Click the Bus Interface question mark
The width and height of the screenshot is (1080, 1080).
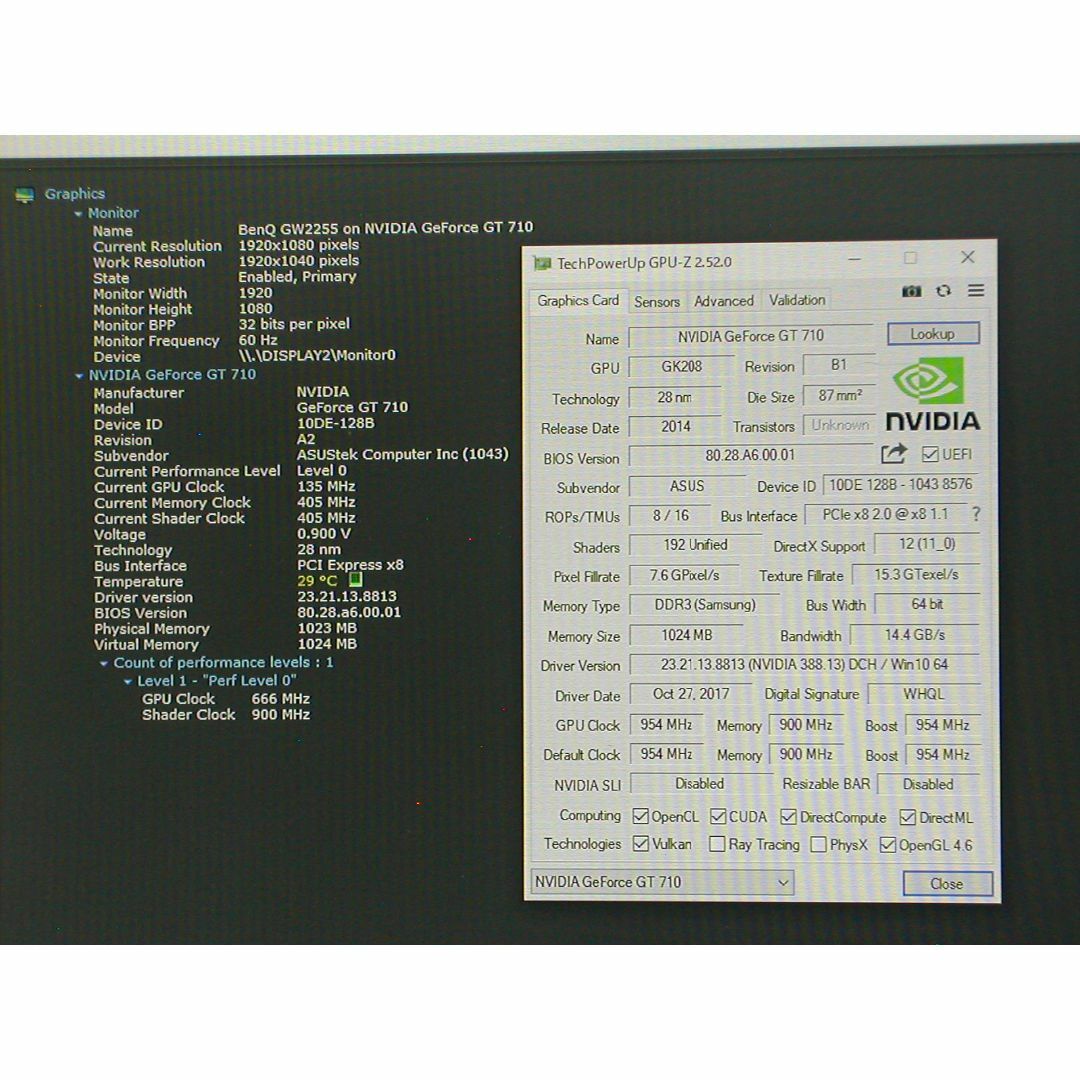975,514
